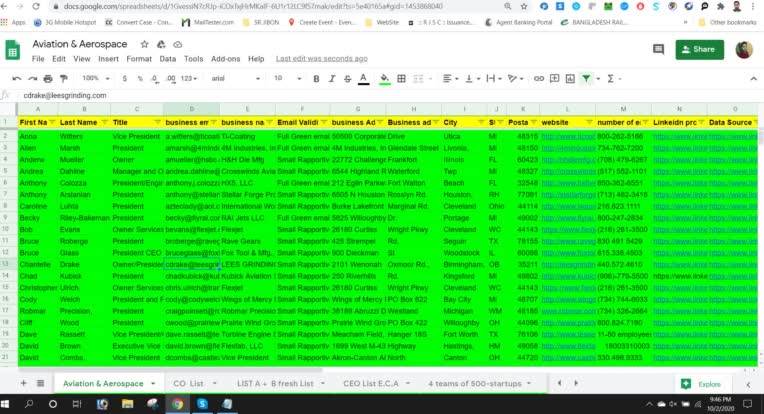Click the undo arrow icon

click(17, 78)
